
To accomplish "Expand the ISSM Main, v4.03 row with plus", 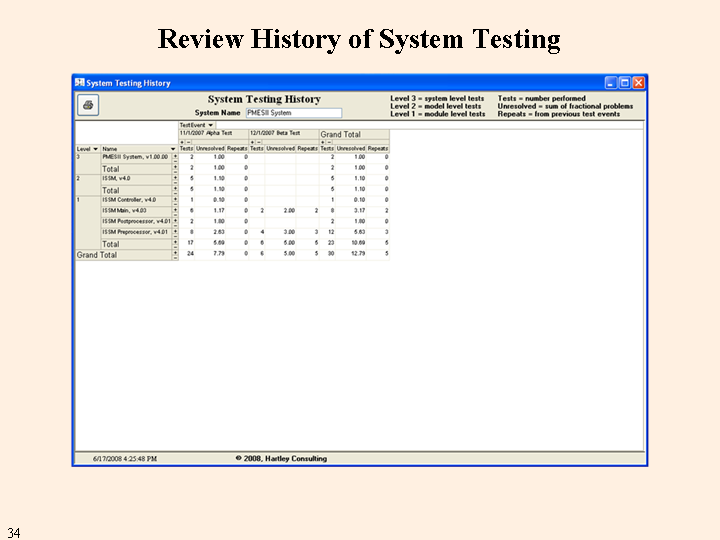I will pyautogui.click(x=175, y=210).
